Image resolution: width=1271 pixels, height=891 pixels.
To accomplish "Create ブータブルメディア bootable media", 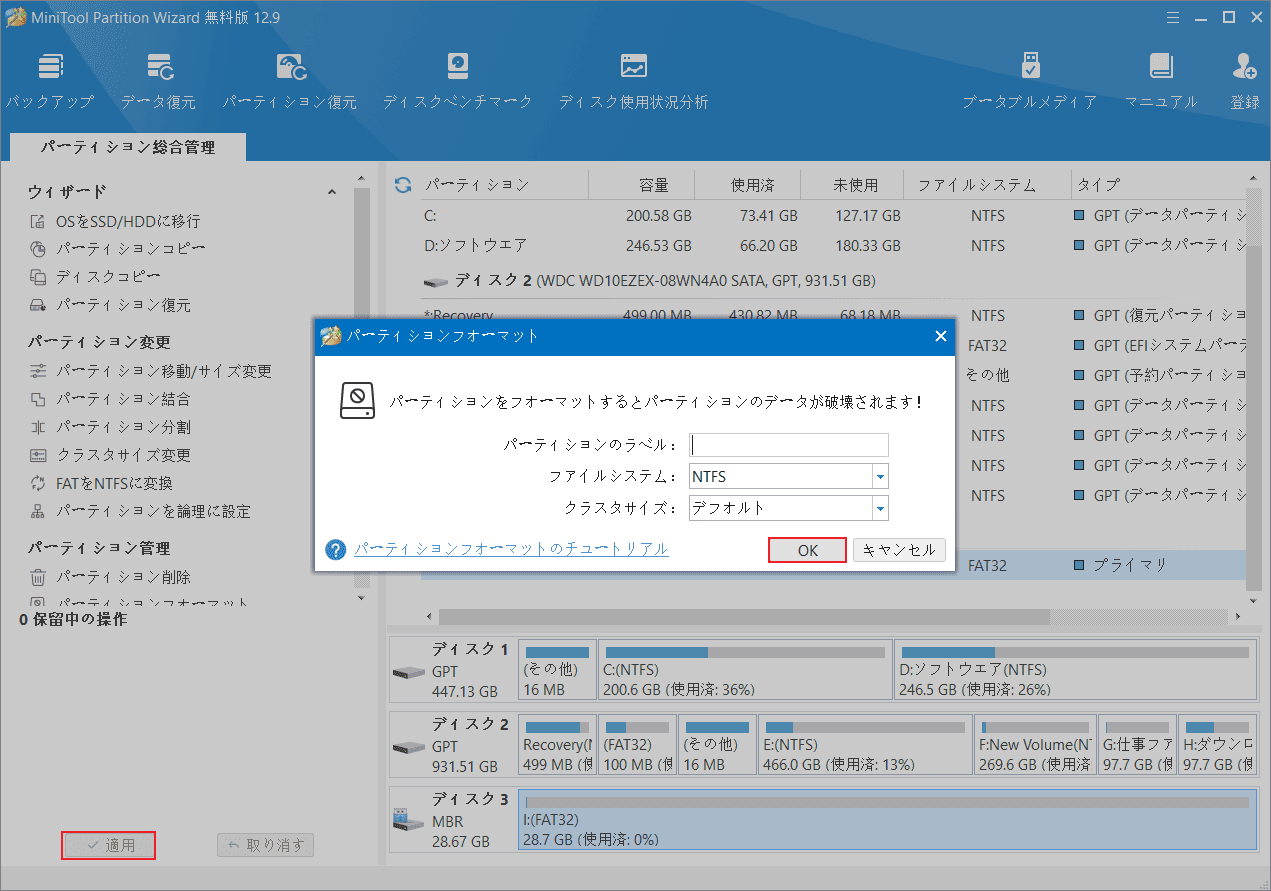I will point(1030,81).
